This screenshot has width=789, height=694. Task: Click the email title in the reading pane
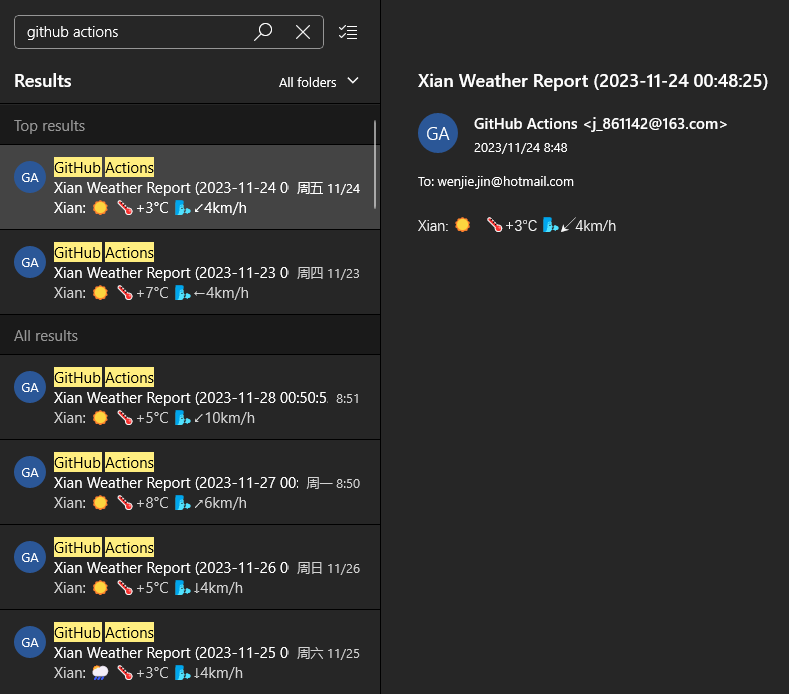pos(593,81)
